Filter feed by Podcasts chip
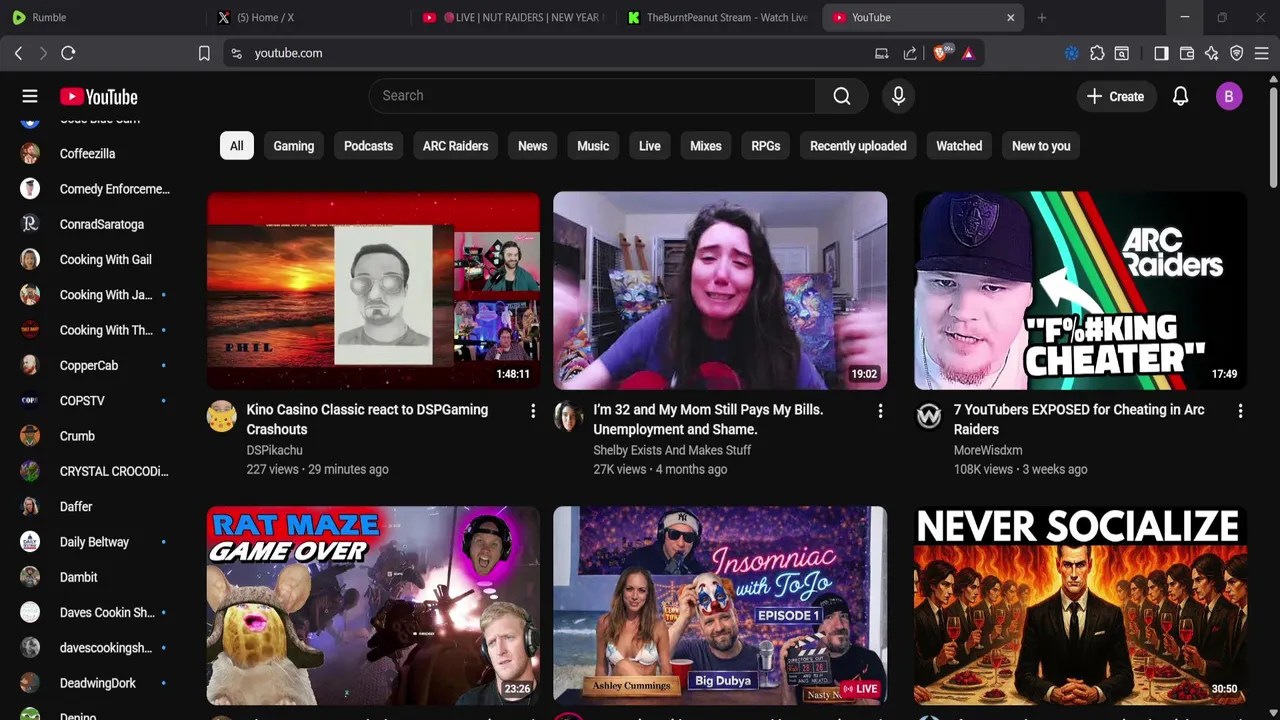1280x720 pixels. point(368,146)
